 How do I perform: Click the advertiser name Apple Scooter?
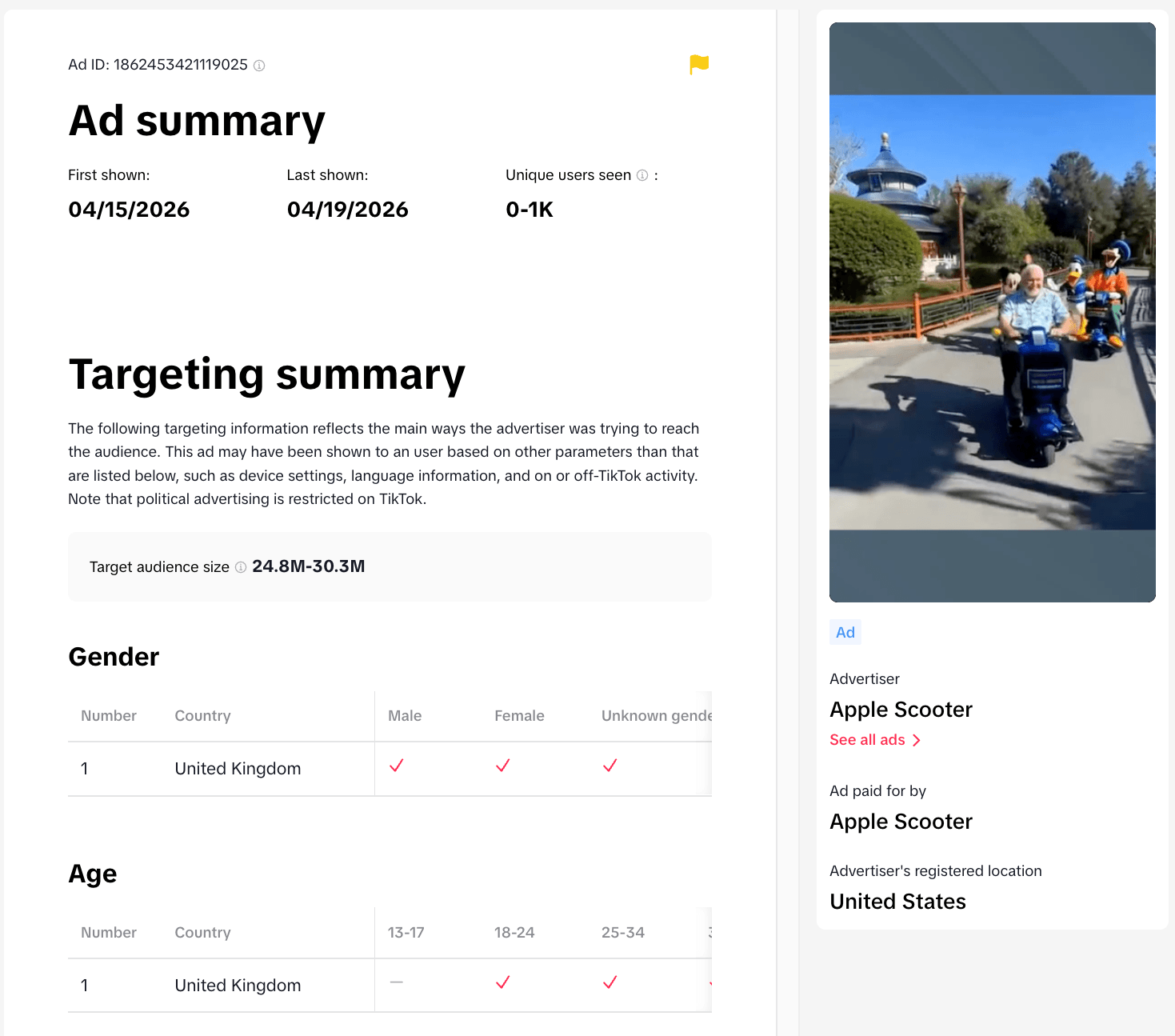point(901,710)
